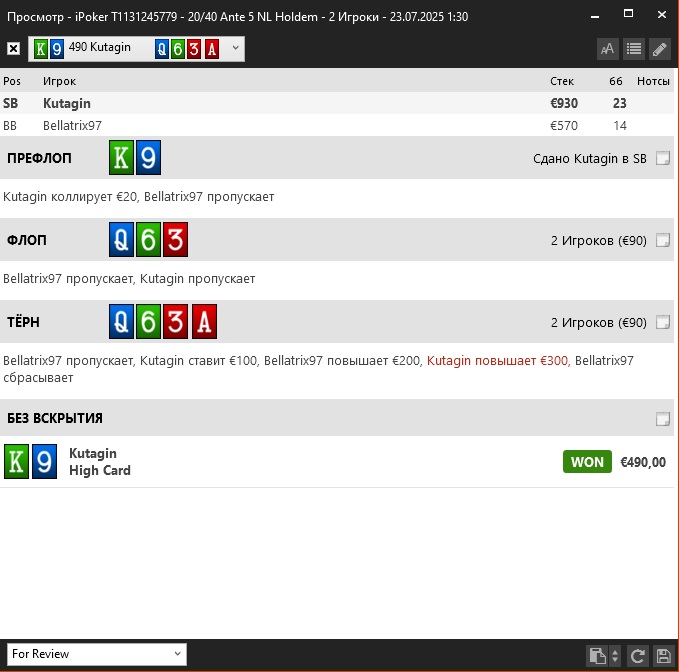Click the ТЁРН section heading
Viewport: 679px width, 672px height.
click(x=23, y=322)
